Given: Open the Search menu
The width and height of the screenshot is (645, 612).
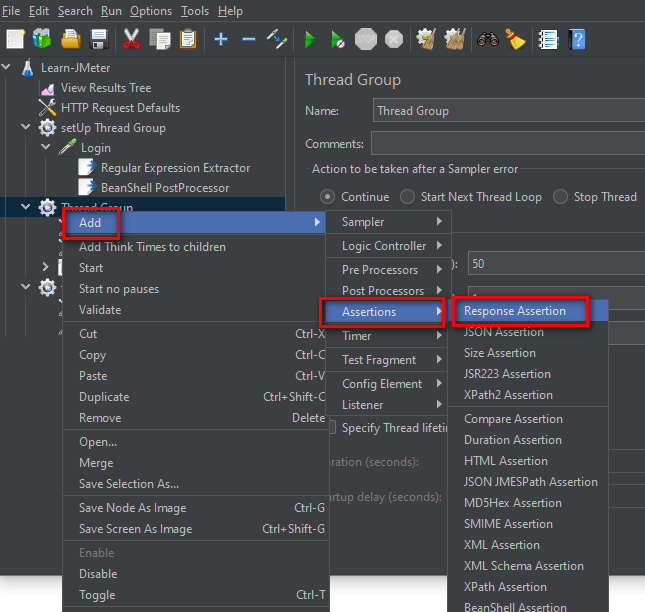Looking at the screenshot, I should click(x=75, y=11).
